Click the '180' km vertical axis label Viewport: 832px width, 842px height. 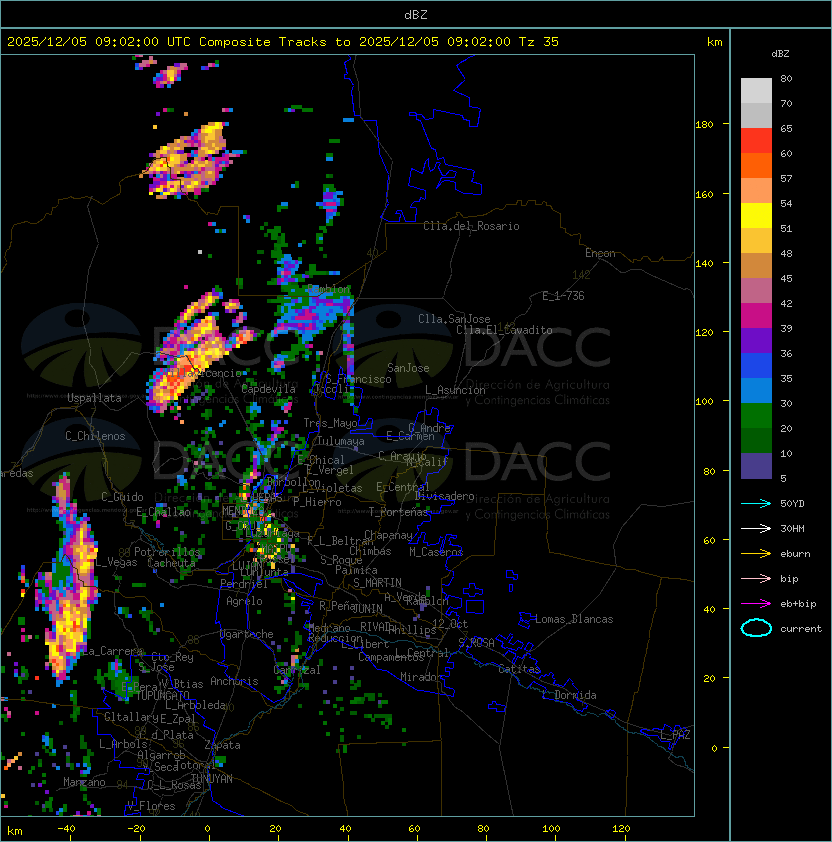(x=704, y=125)
